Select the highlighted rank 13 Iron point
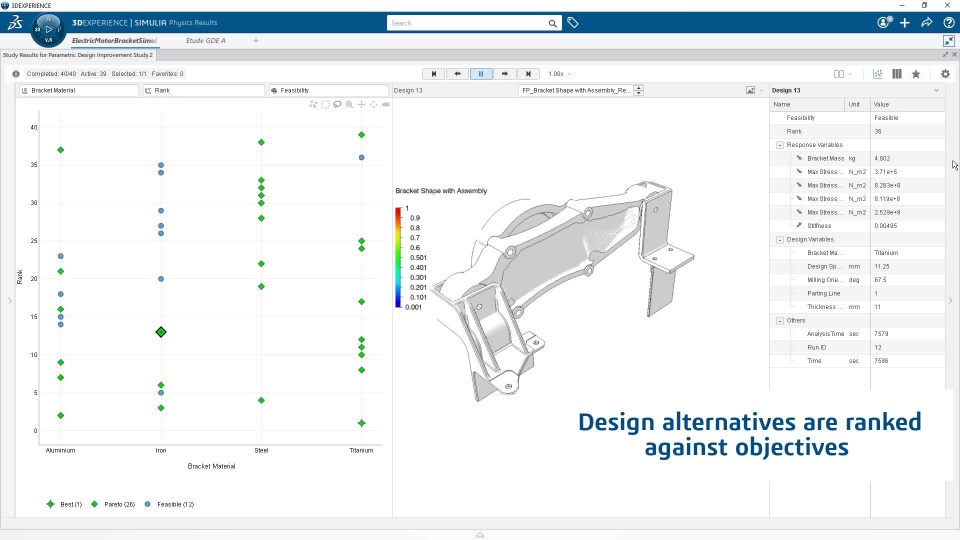 coord(161,332)
